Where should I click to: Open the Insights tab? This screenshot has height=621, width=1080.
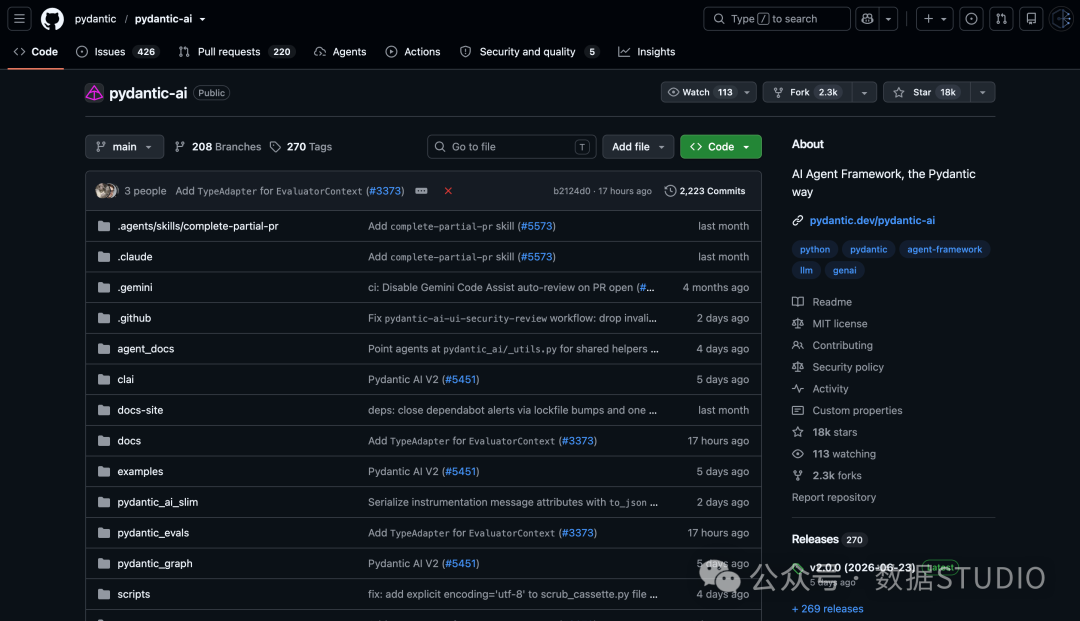[x=646, y=52]
